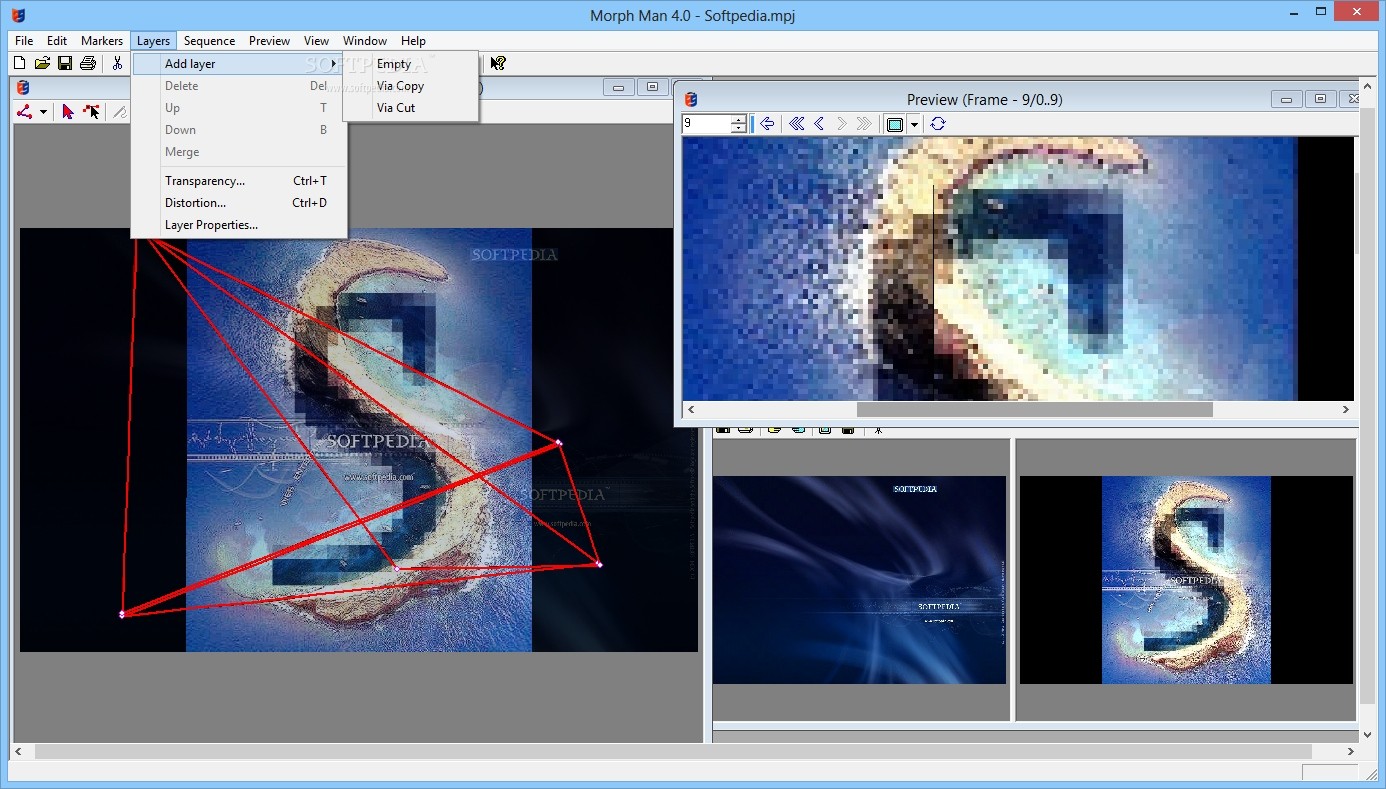Step back one frame in Preview
The image size is (1386, 789).
(819, 124)
